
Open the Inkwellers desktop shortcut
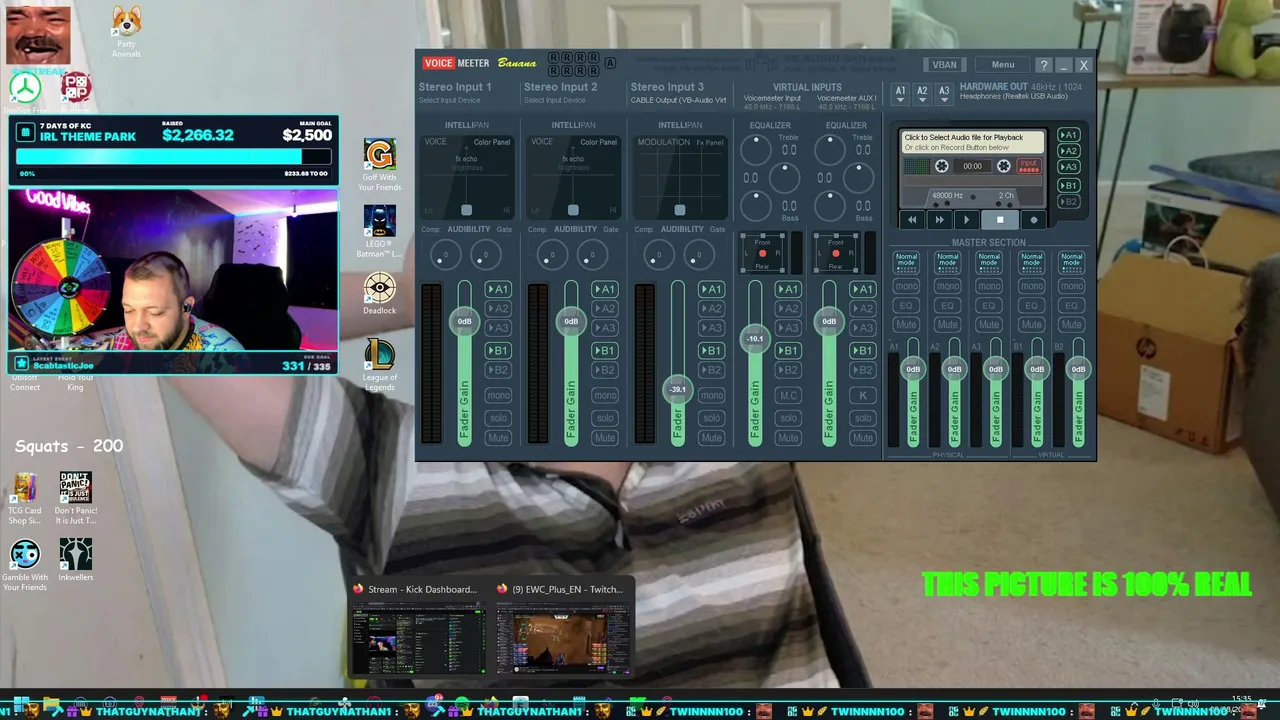click(75, 561)
